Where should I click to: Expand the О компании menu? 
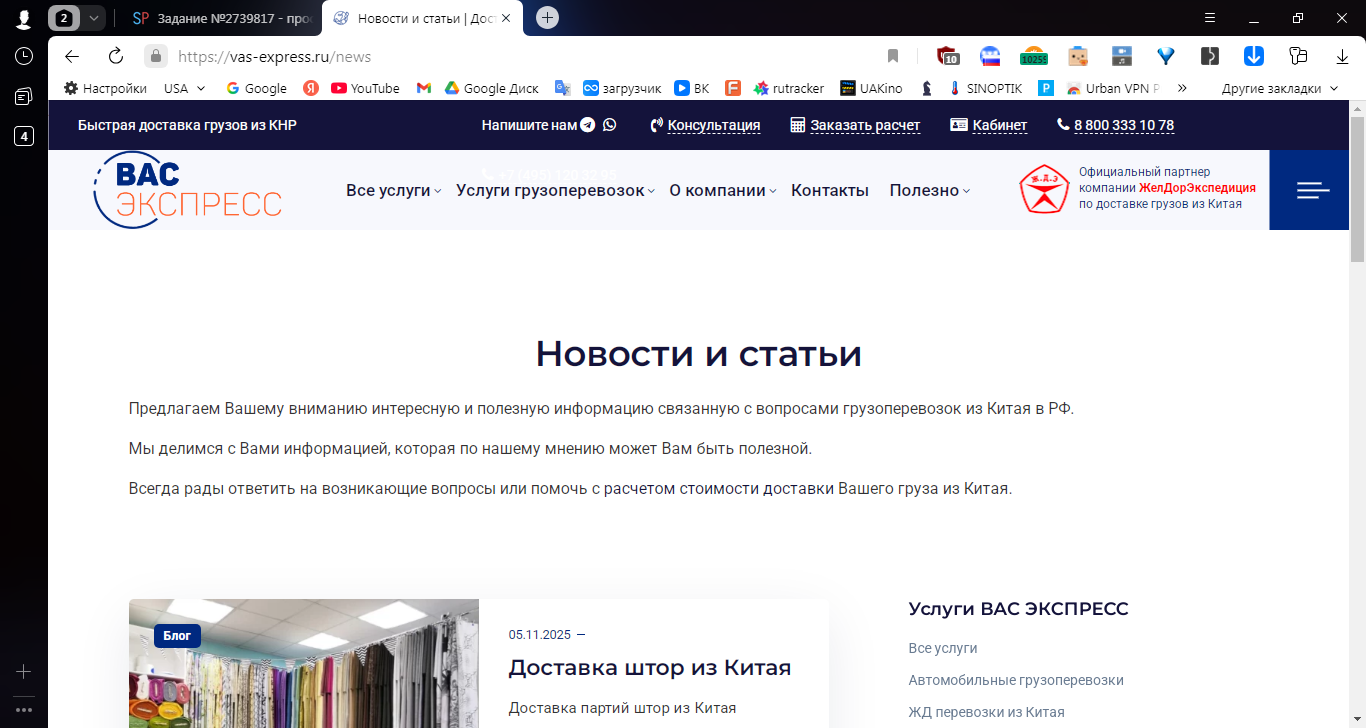[x=723, y=190]
